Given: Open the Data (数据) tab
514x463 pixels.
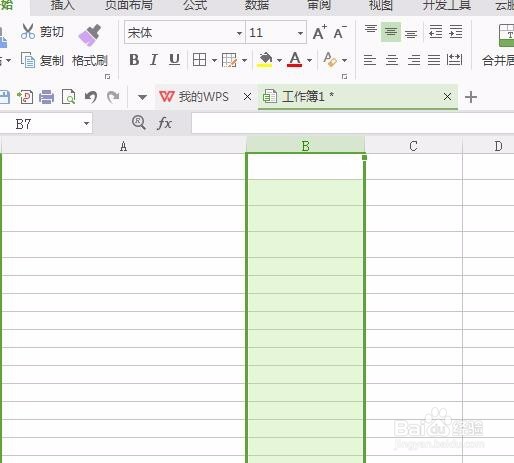Looking at the screenshot, I should coord(257,5).
